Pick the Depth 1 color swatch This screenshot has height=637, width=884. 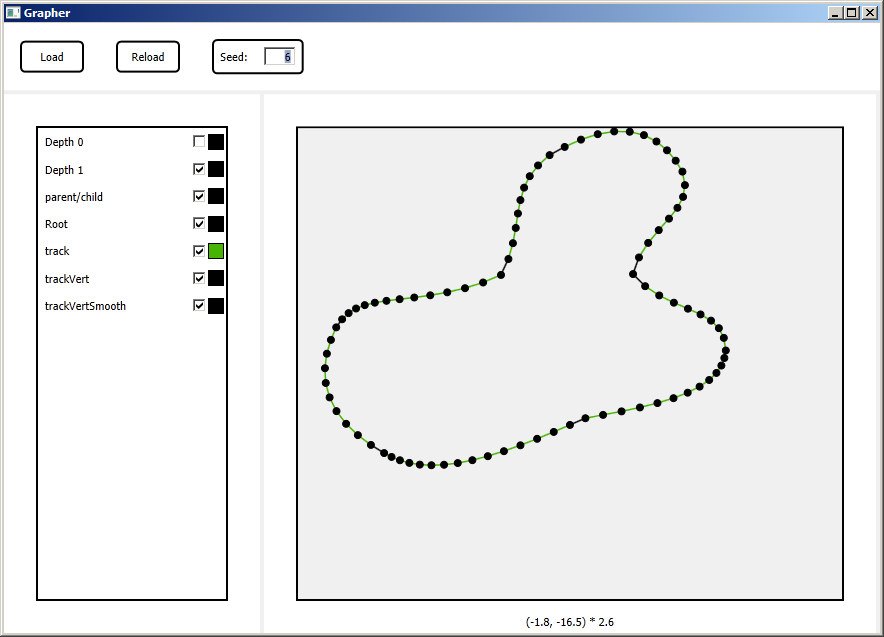point(216,170)
